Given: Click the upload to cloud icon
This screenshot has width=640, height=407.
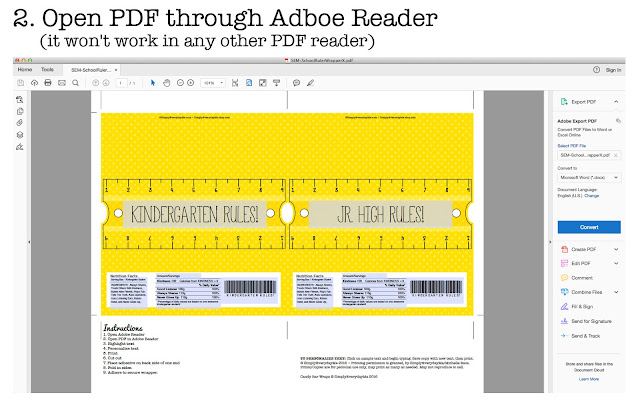Looking at the screenshot, I should (x=34, y=83).
